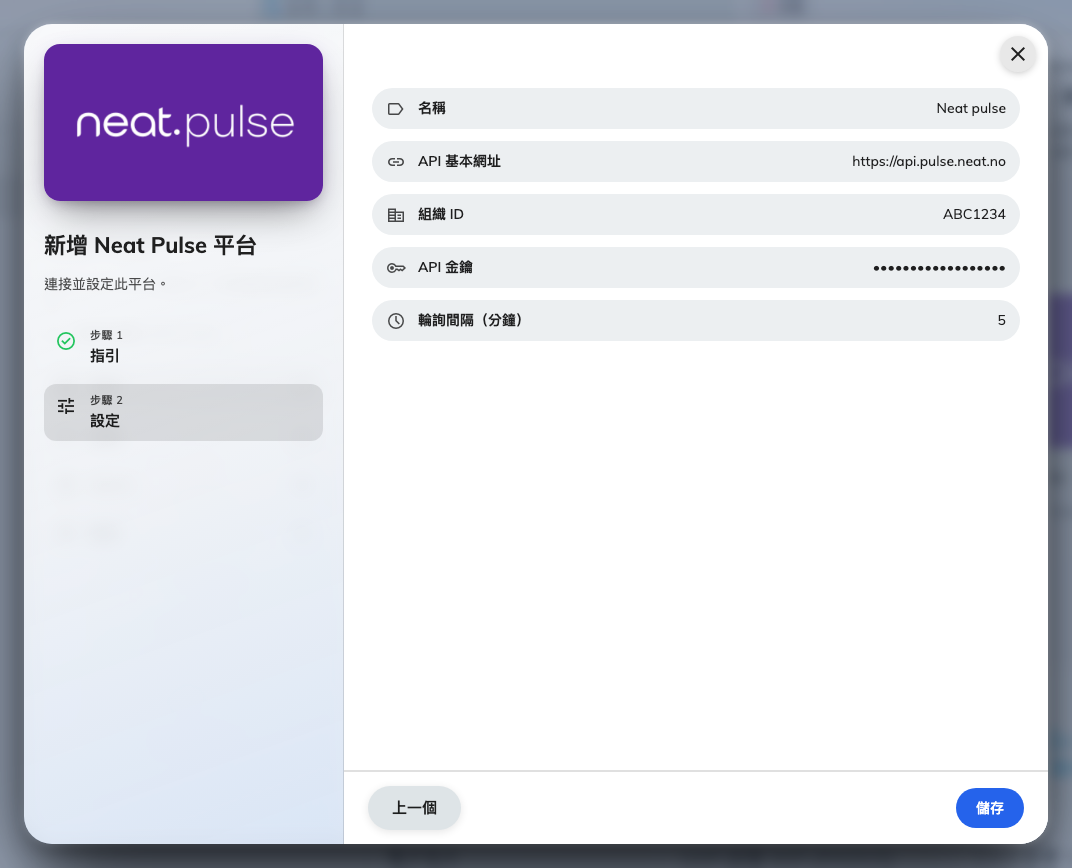The height and width of the screenshot is (868, 1072).
Task: Click the sliders icon for 步驟 2
Action: pos(66,406)
